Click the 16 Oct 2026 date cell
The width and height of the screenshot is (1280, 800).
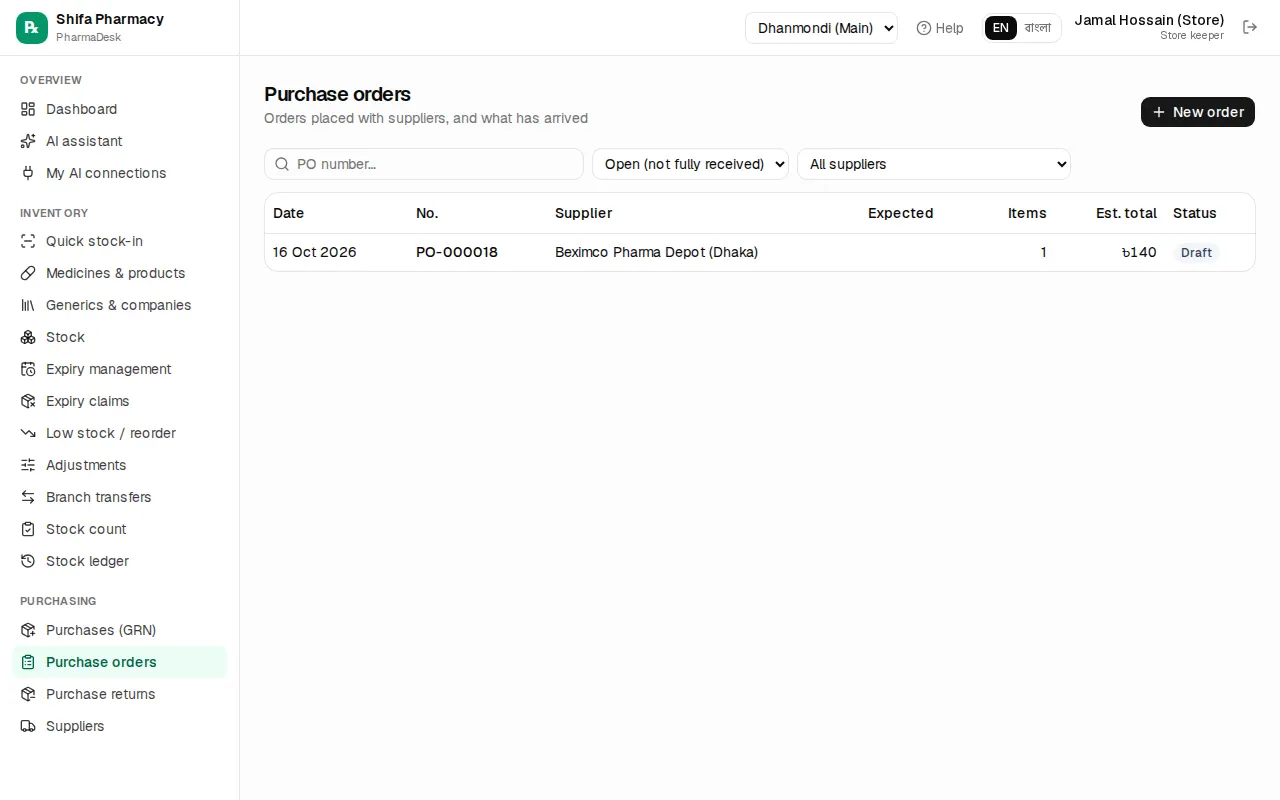pyautogui.click(x=315, y=252)
